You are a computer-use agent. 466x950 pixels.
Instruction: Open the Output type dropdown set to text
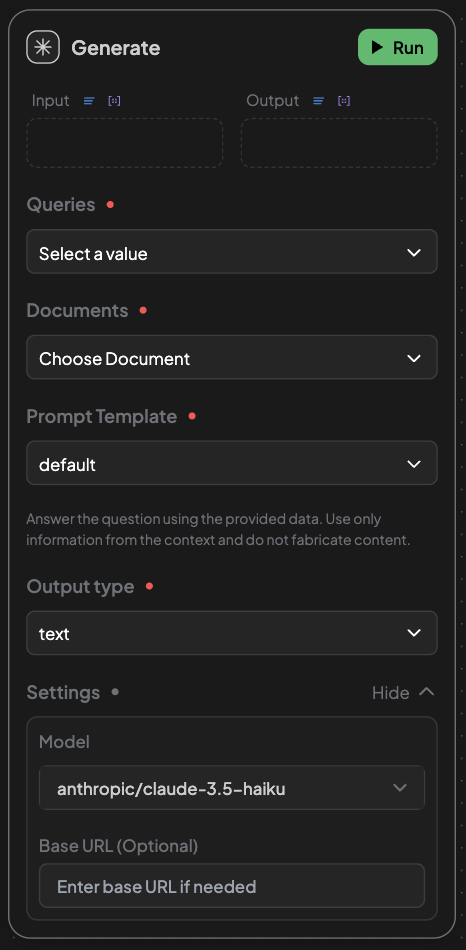(x=231, y=633)
